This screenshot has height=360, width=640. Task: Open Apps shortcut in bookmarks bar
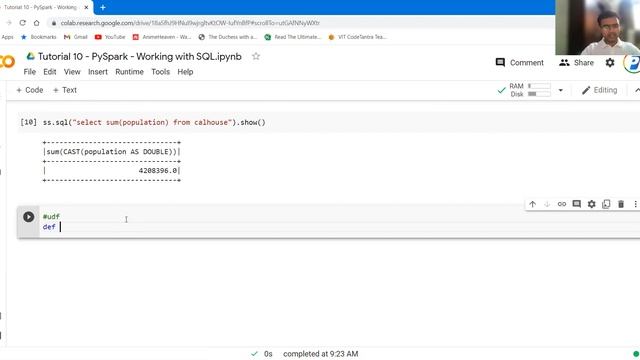(x=7, y=37)
